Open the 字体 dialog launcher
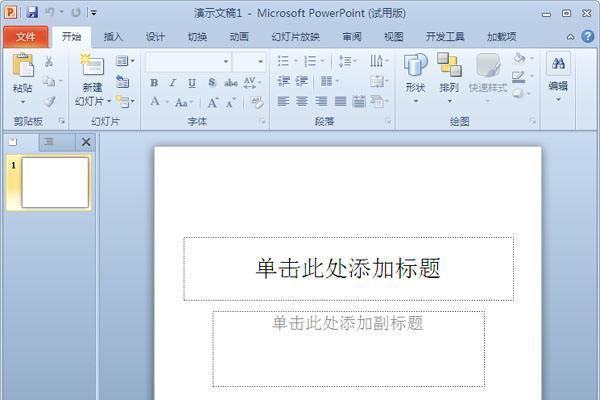The image size is (600, 400). coord(262,121)
